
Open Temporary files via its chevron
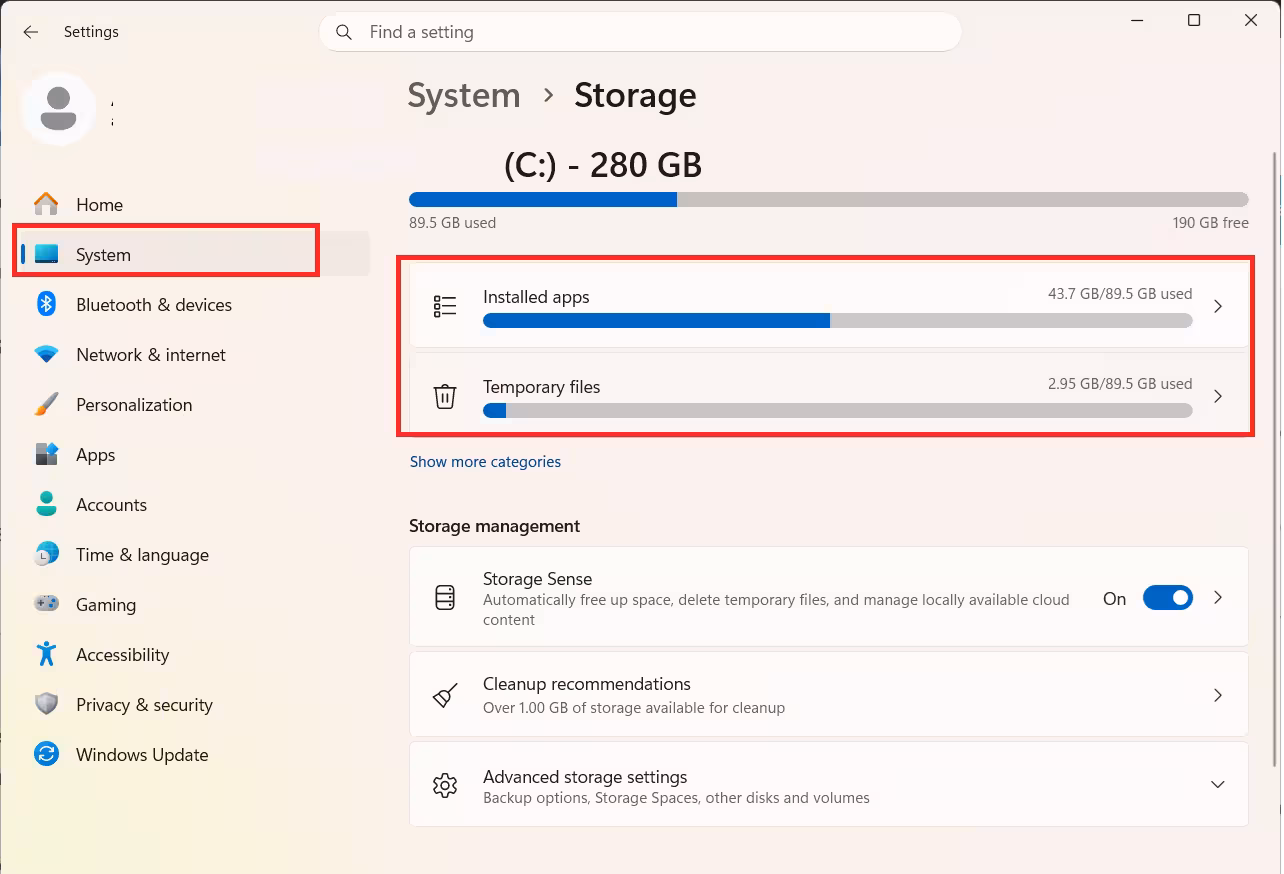pos(1218,396)
